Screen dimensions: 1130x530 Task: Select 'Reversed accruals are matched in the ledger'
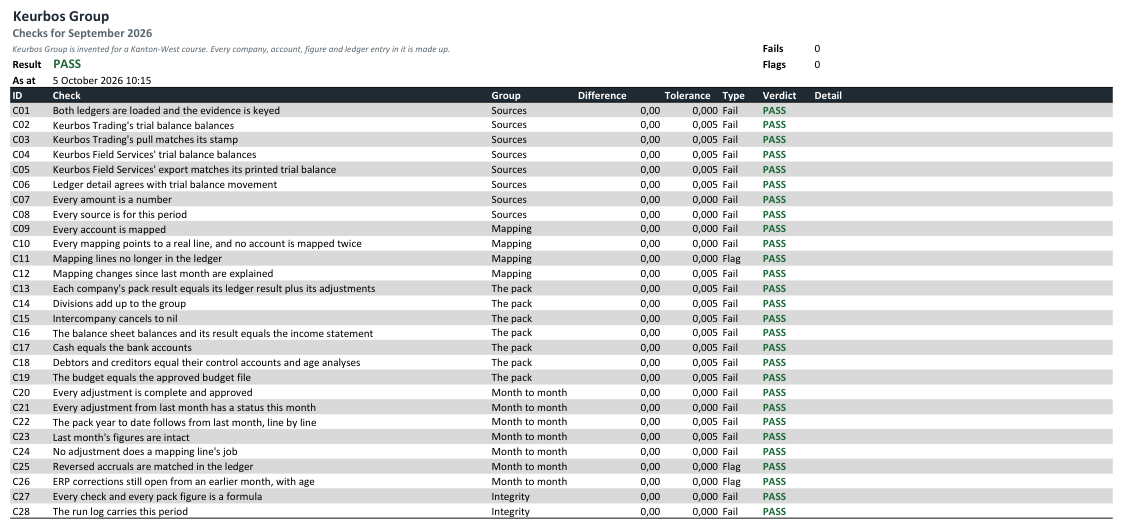(153, 467)
